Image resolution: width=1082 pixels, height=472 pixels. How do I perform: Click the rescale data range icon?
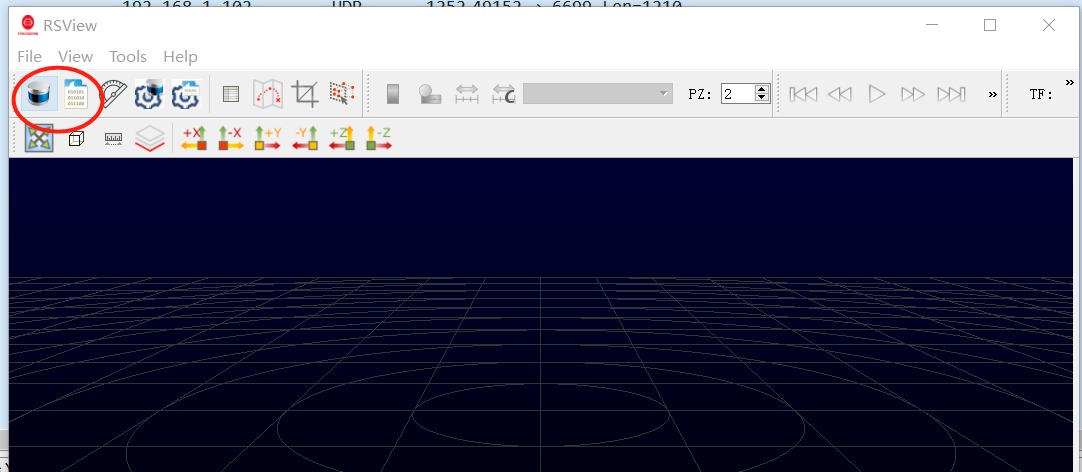click(x=467, y=95)
